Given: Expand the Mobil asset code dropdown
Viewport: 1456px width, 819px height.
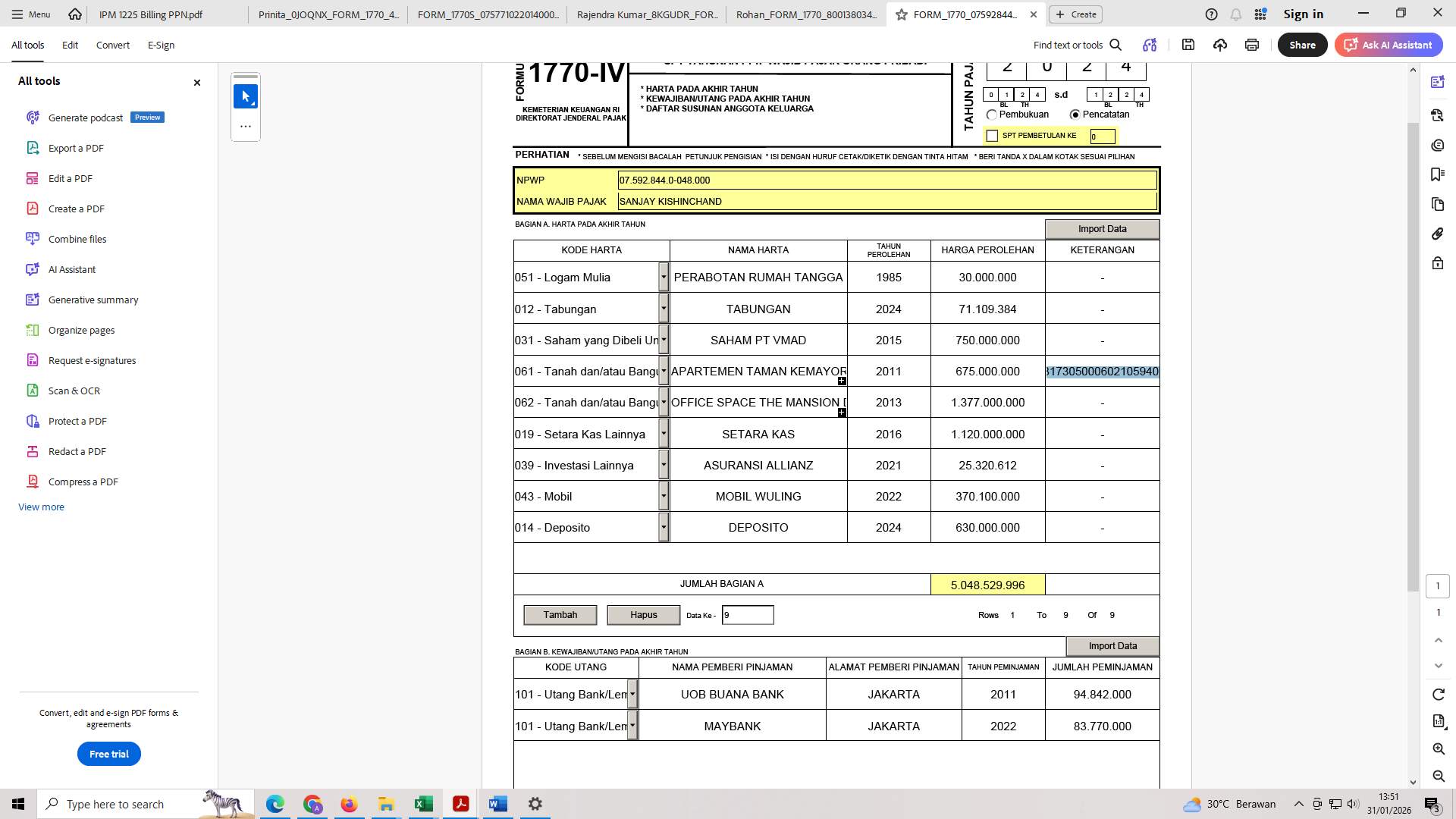Looking at the screenshot, I should tap(664, 496).
